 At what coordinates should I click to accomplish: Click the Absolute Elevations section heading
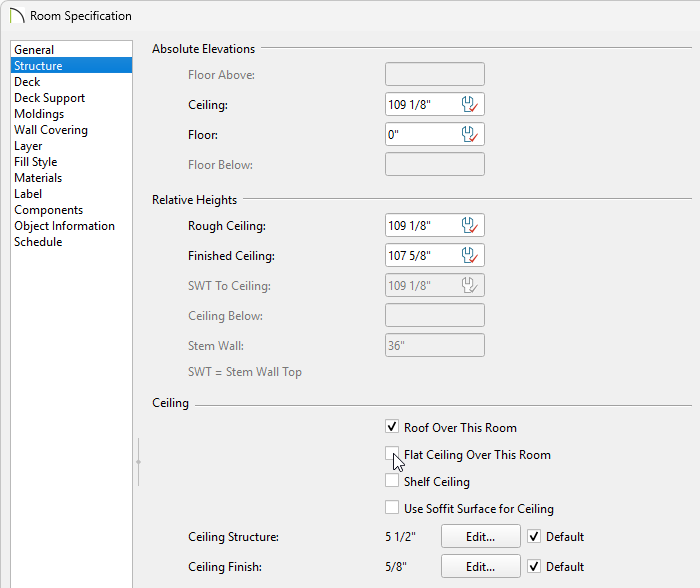coord(204,49)
